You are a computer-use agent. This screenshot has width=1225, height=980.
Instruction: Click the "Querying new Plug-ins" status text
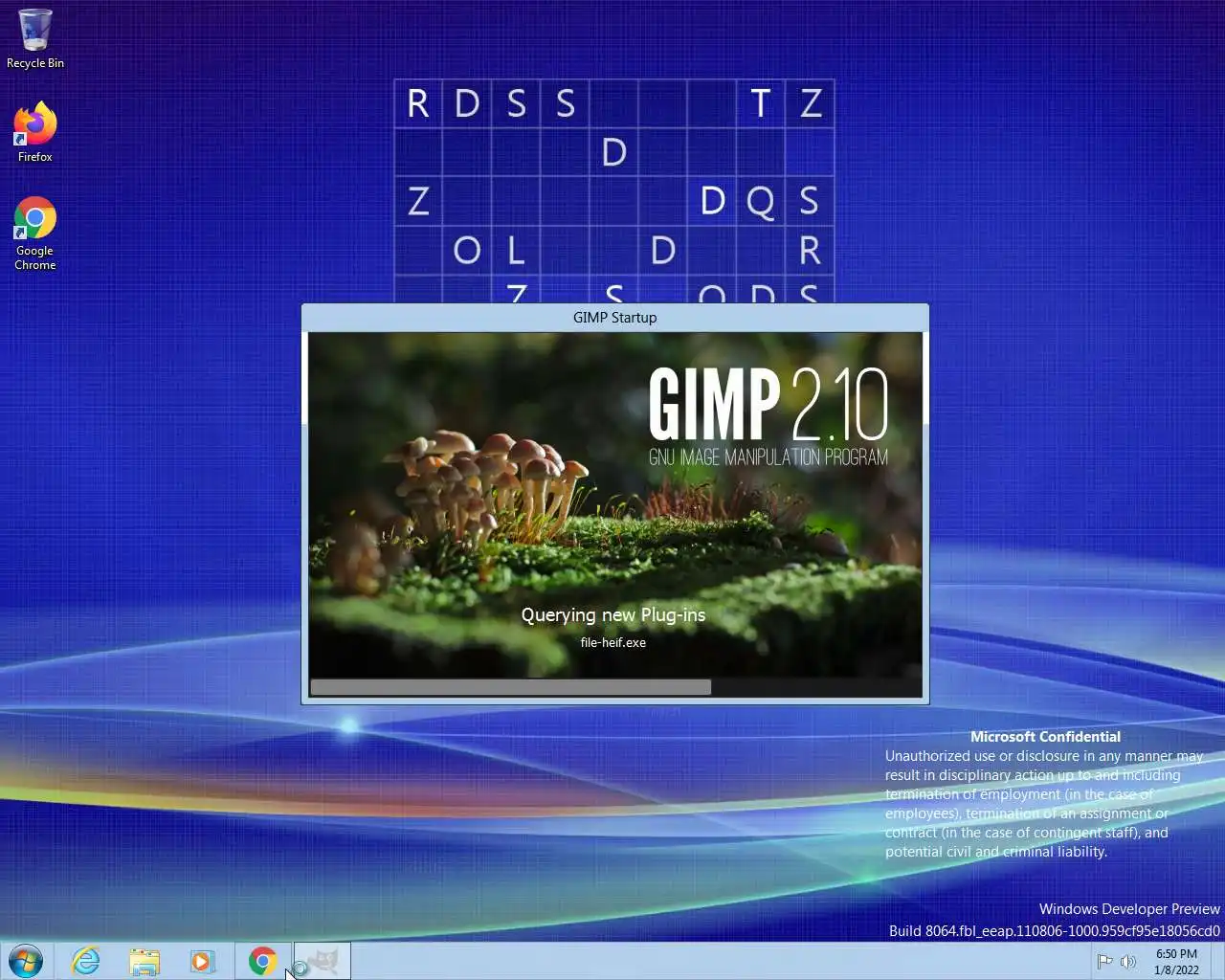[613, 615]
